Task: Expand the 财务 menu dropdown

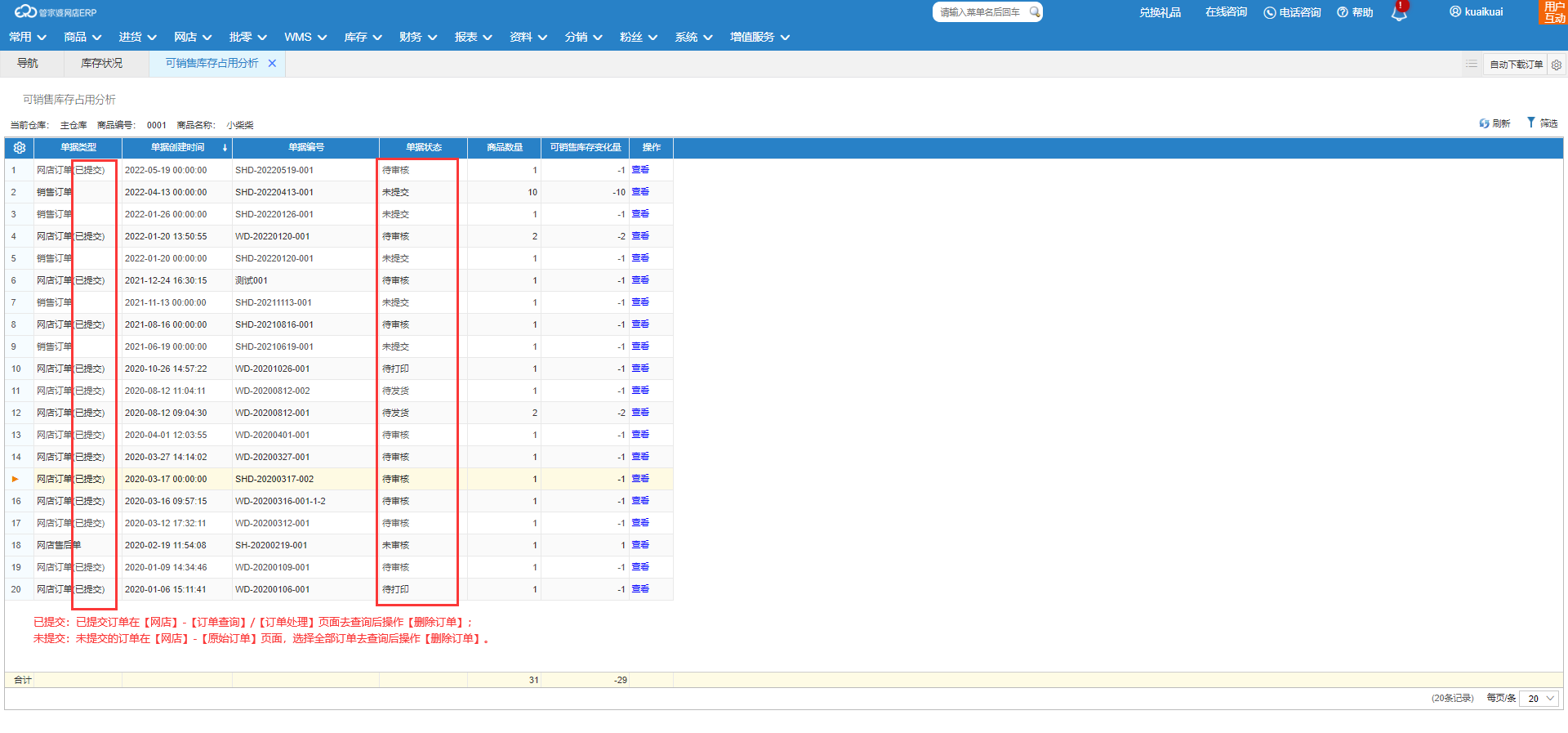Action: point(418,38)
